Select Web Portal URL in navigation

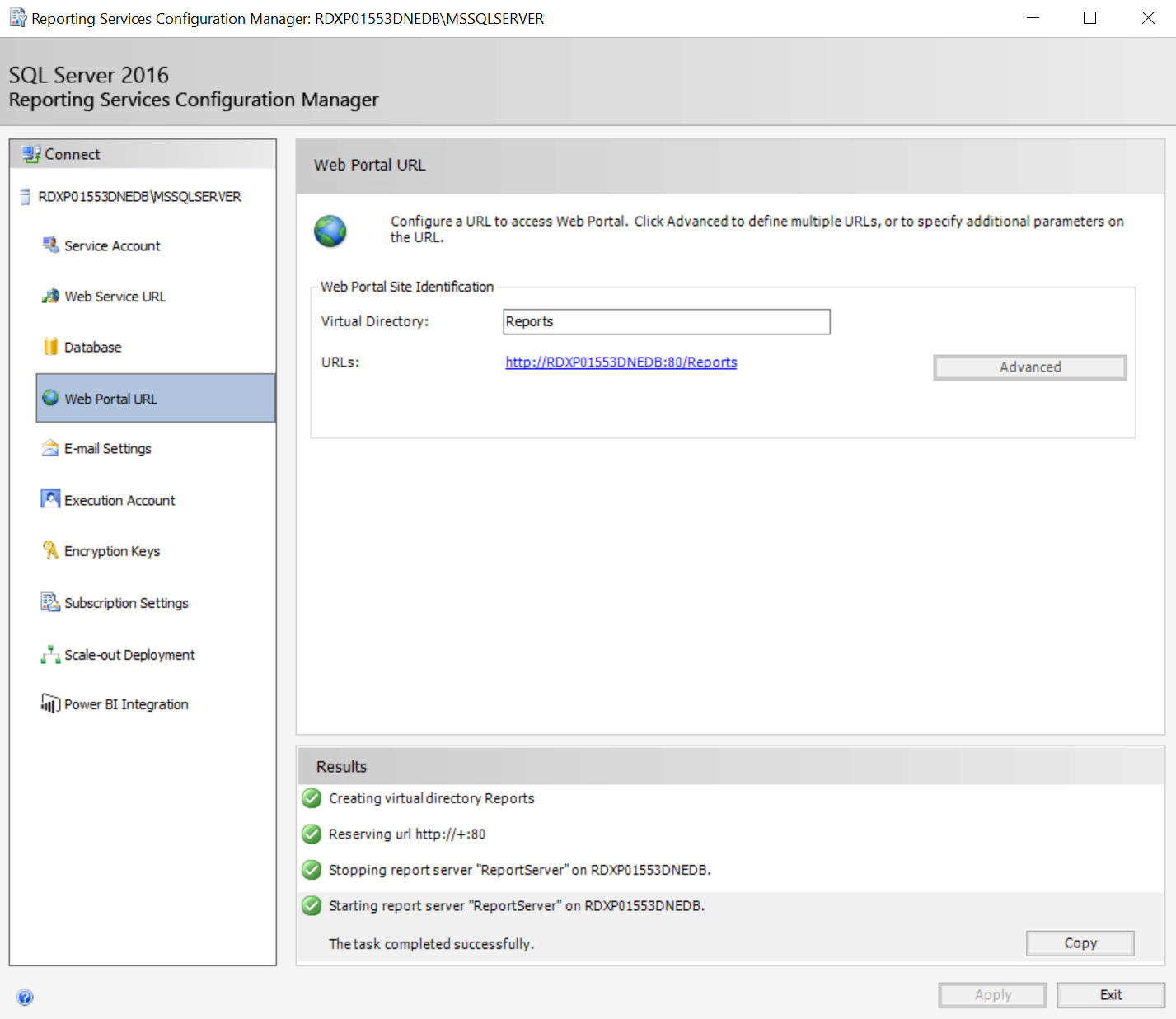156,398
